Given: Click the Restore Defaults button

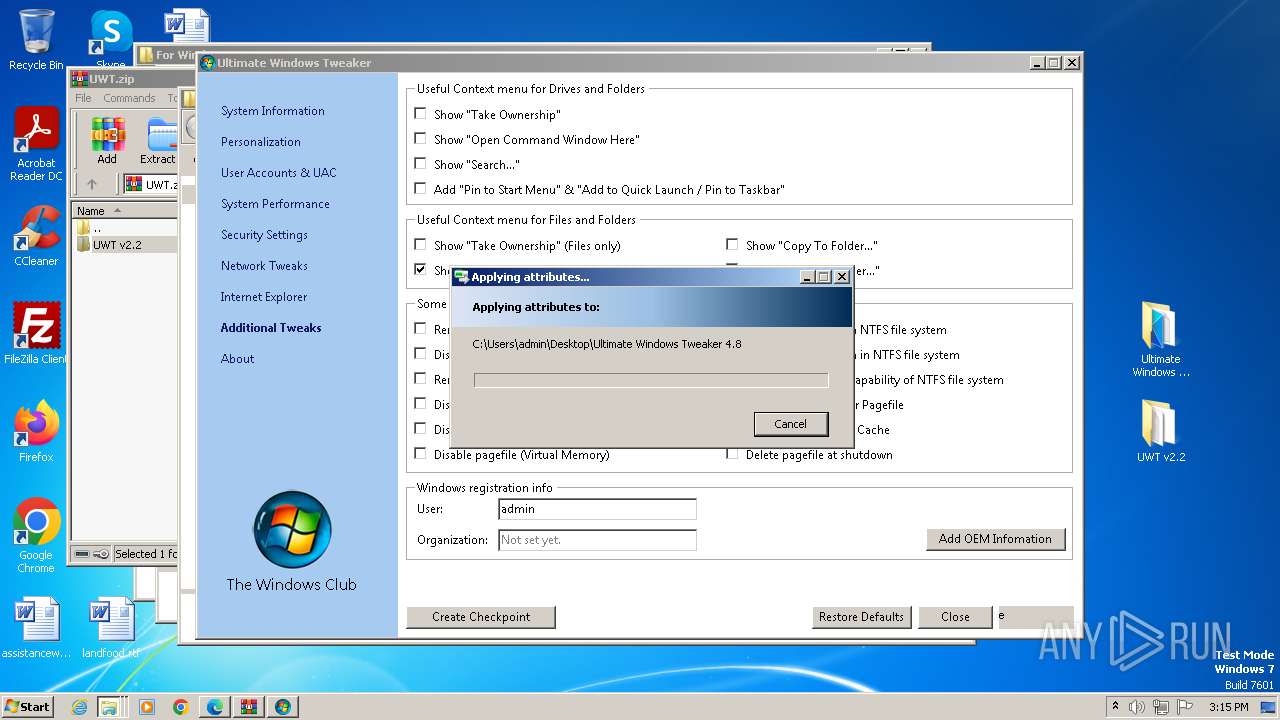Looking at the screenshot, I should [861, 617].
